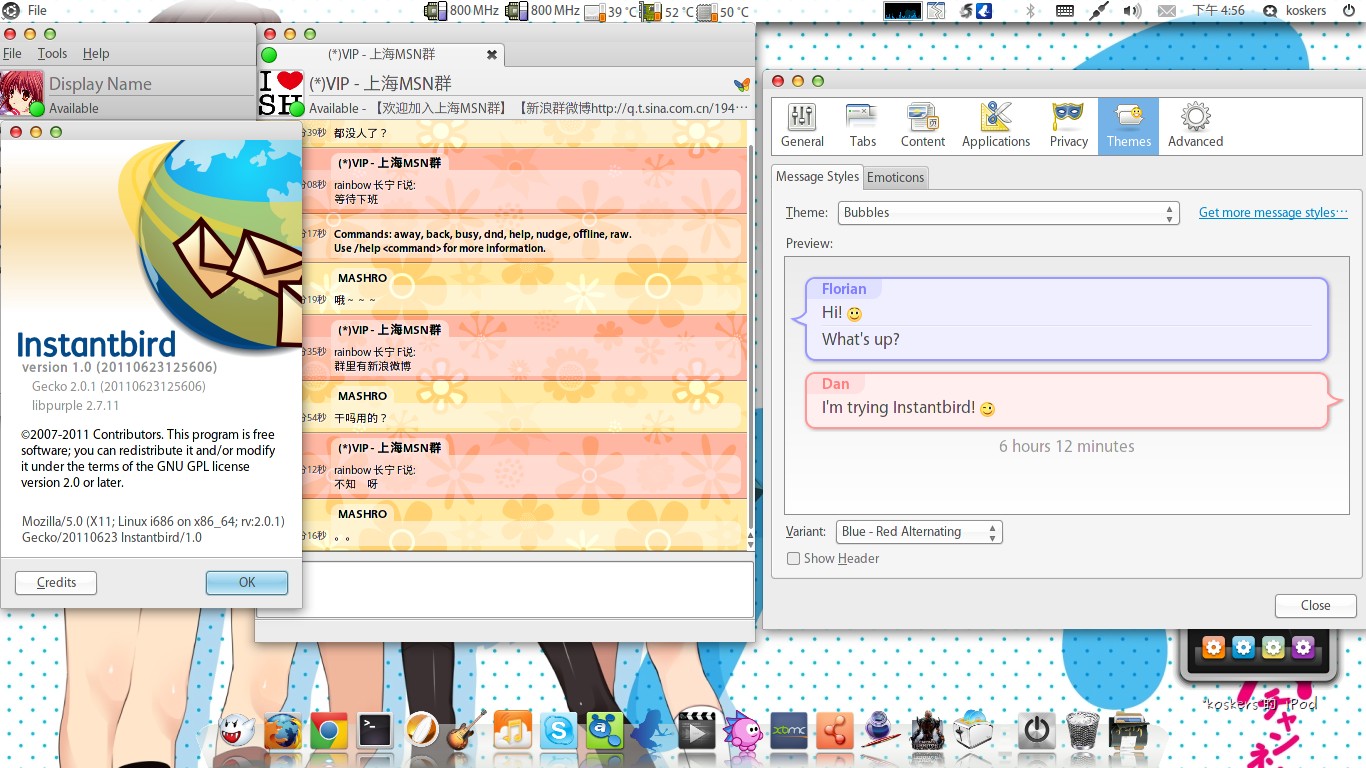Open the Theme dropdown showing Bubbles
The image size is (1366, 768).
click(x=1008, y=213)
